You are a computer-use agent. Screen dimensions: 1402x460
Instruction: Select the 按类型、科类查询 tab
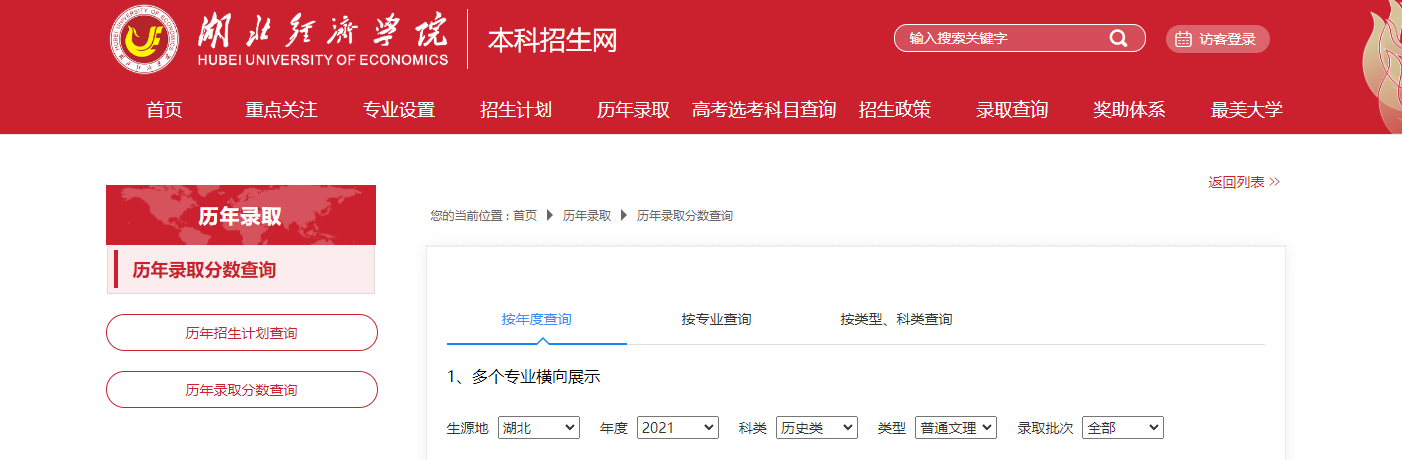coord(896,320)
